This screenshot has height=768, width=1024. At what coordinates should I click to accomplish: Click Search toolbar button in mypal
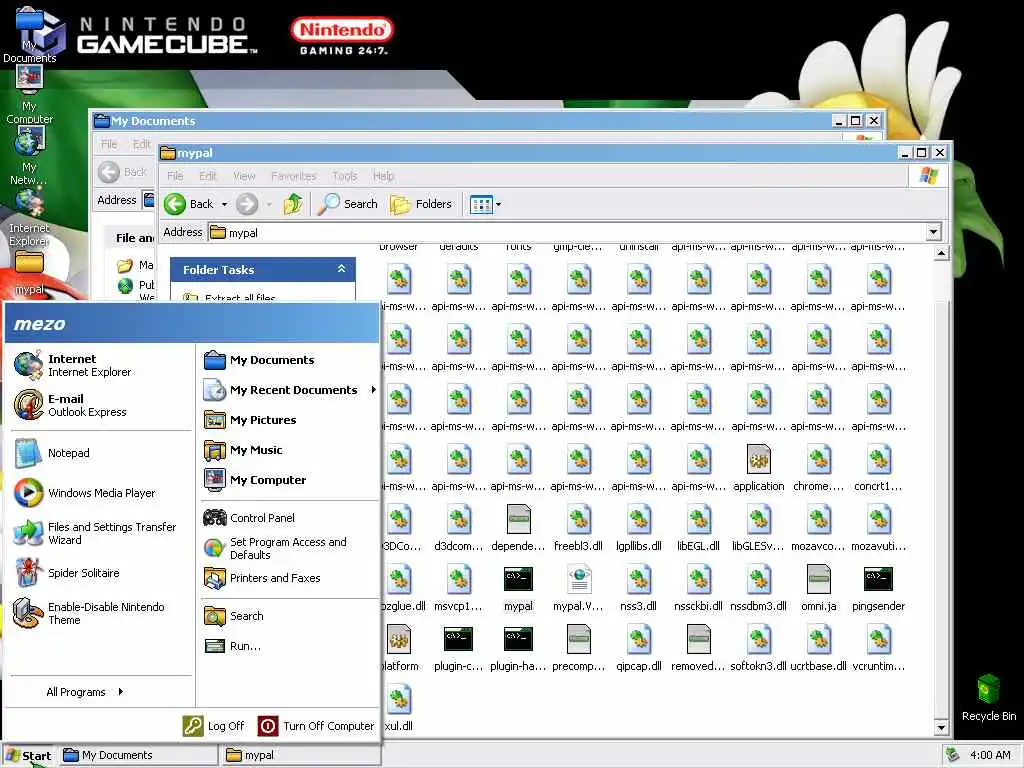pos(348,204)
